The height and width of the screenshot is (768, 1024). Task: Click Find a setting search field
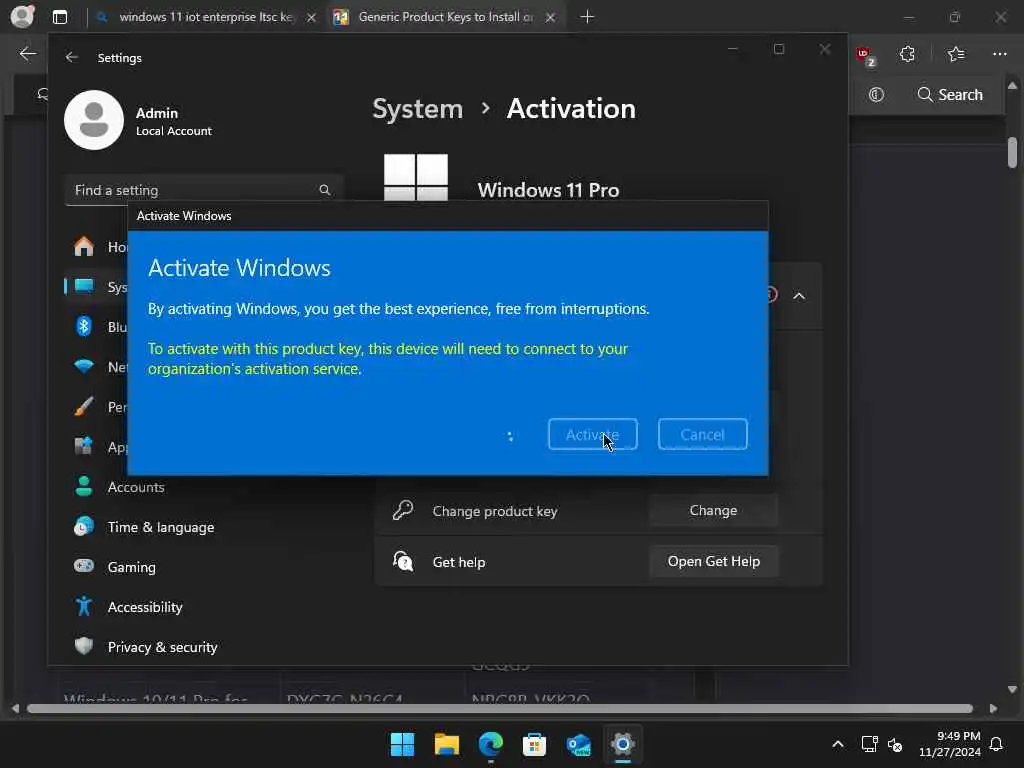[x=203, y=190]
